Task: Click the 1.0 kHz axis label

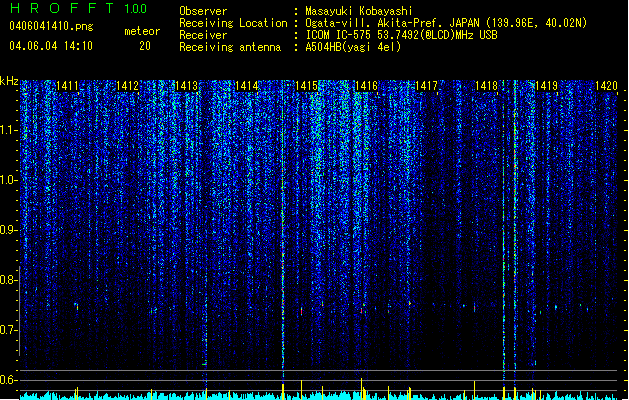Action: pyautogui.click(x=8, y=181)
